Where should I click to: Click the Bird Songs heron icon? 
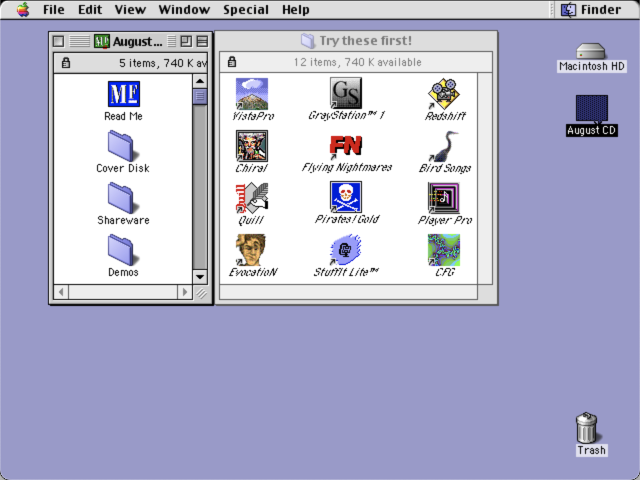(x=444, y=146)
